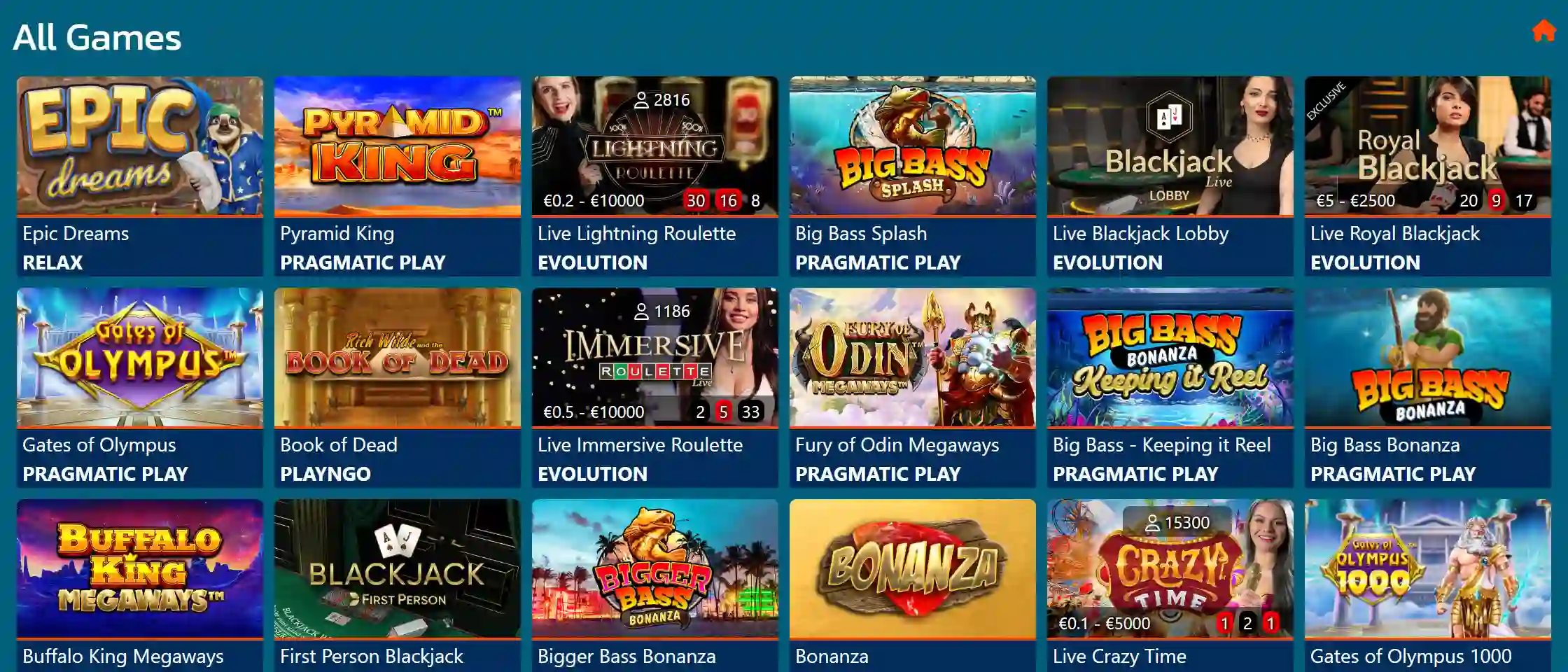This screenshot has width=1568, height=672.
Task: Open the Bonanza slot thumbnail
Action: click(x=913, y=568)
